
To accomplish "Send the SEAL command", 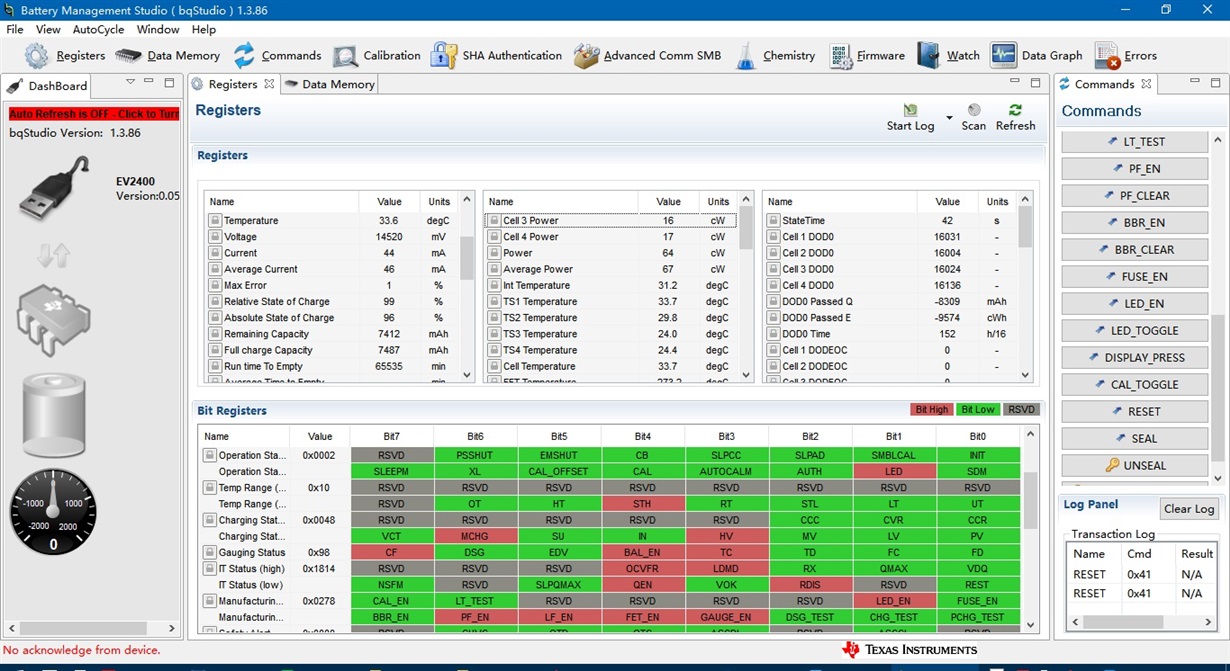I will (1134, 439).
